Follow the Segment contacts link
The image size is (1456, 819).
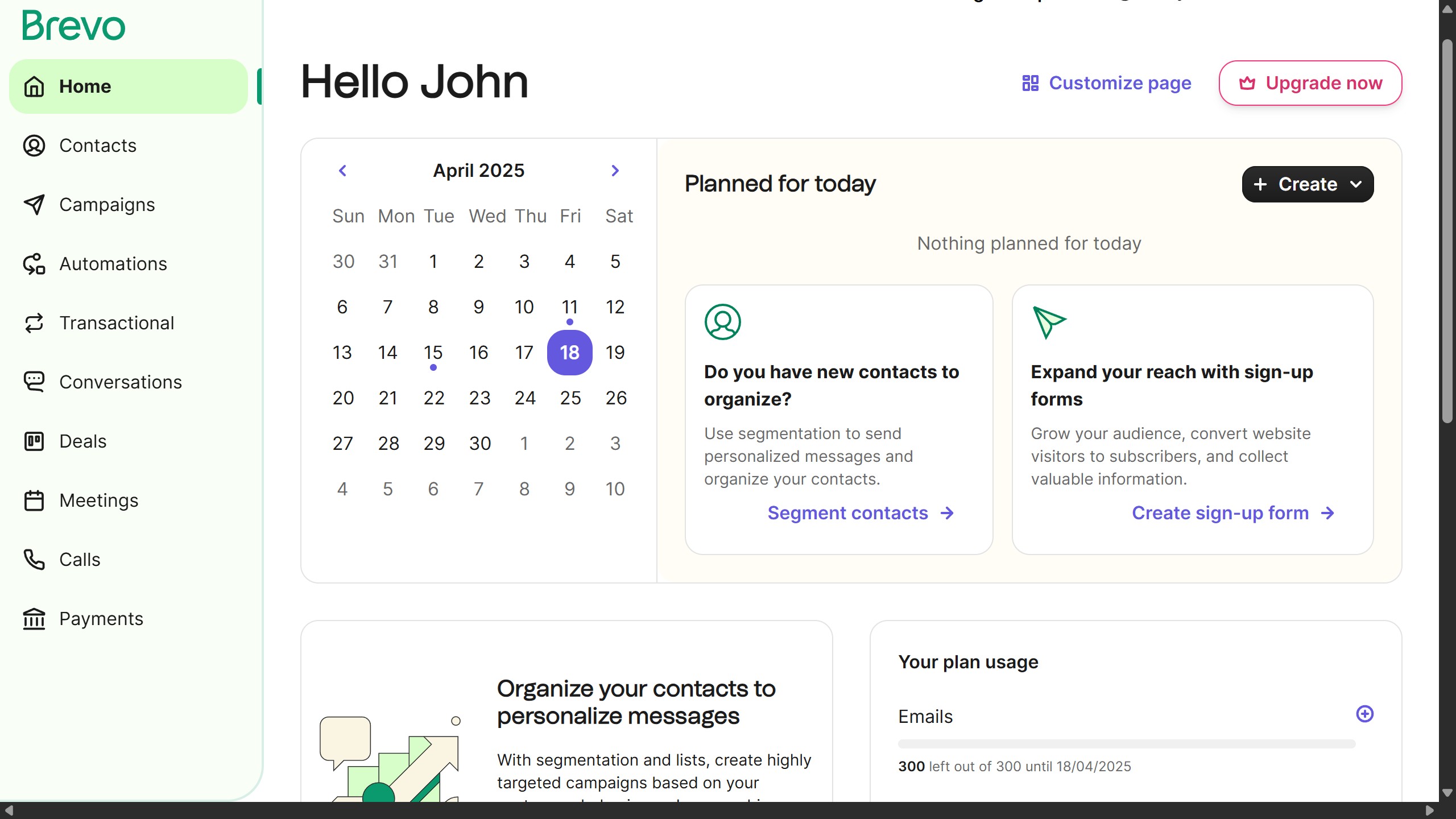pyautogui.click(x=861, y=513)
